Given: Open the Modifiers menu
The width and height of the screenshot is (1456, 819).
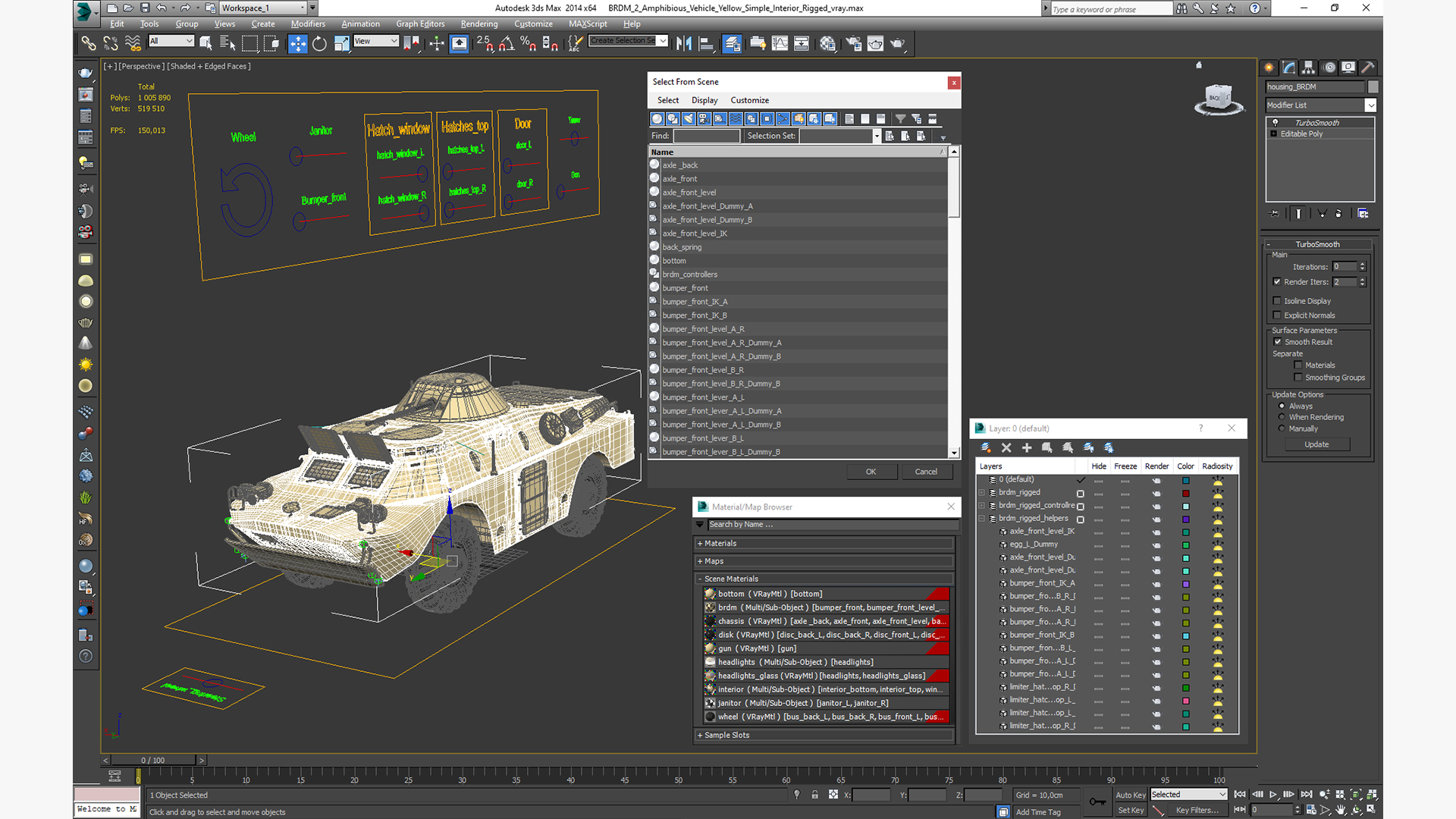Looking at the screenshot, I should pyautogui.click(x=308, y=24).
